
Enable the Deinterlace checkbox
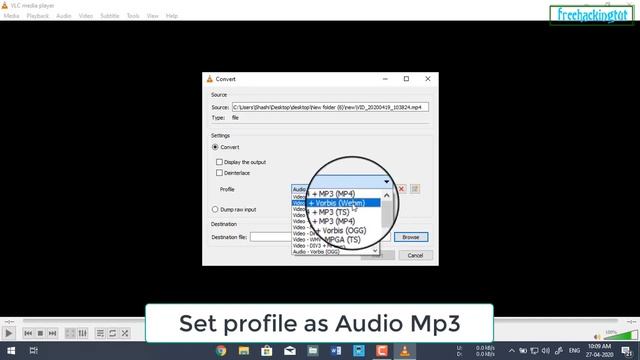pyautogui.click(x=219, y=173)
